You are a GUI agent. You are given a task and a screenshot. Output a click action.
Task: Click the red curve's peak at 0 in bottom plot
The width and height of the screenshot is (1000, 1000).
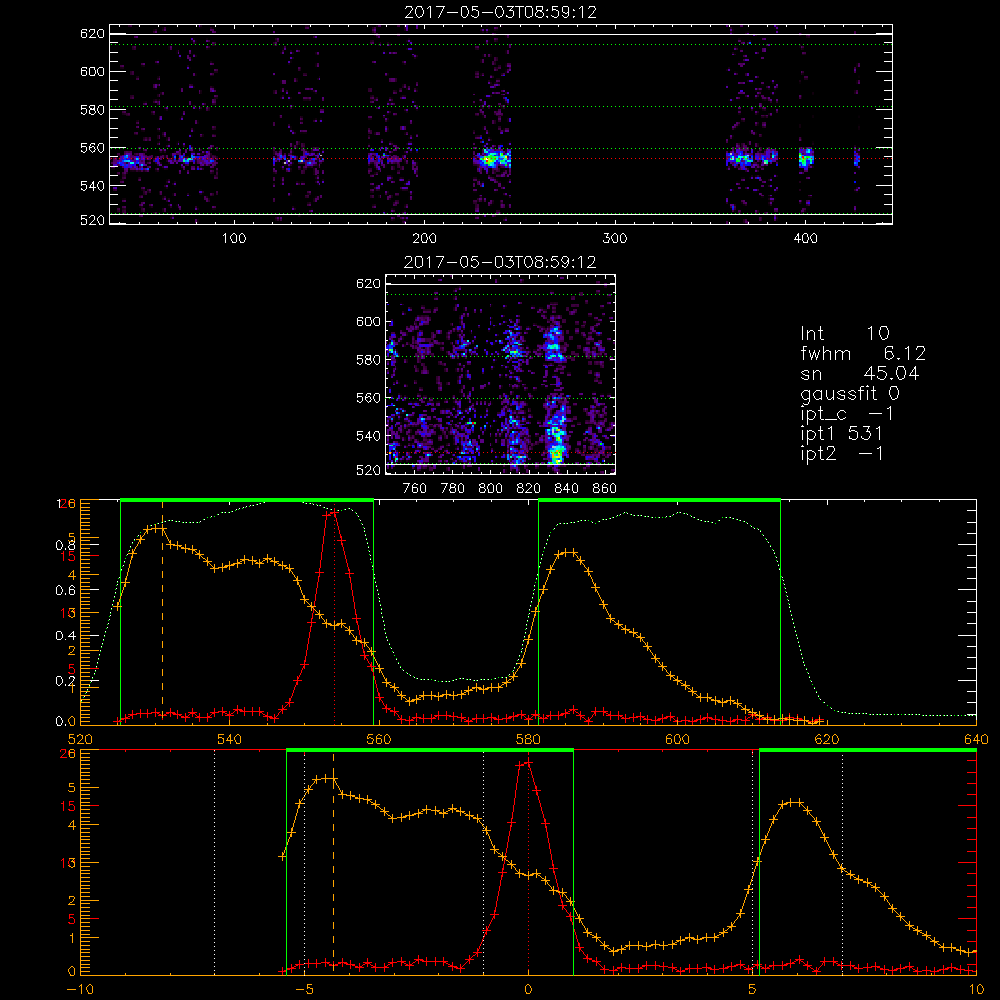(x=527, y=762)
